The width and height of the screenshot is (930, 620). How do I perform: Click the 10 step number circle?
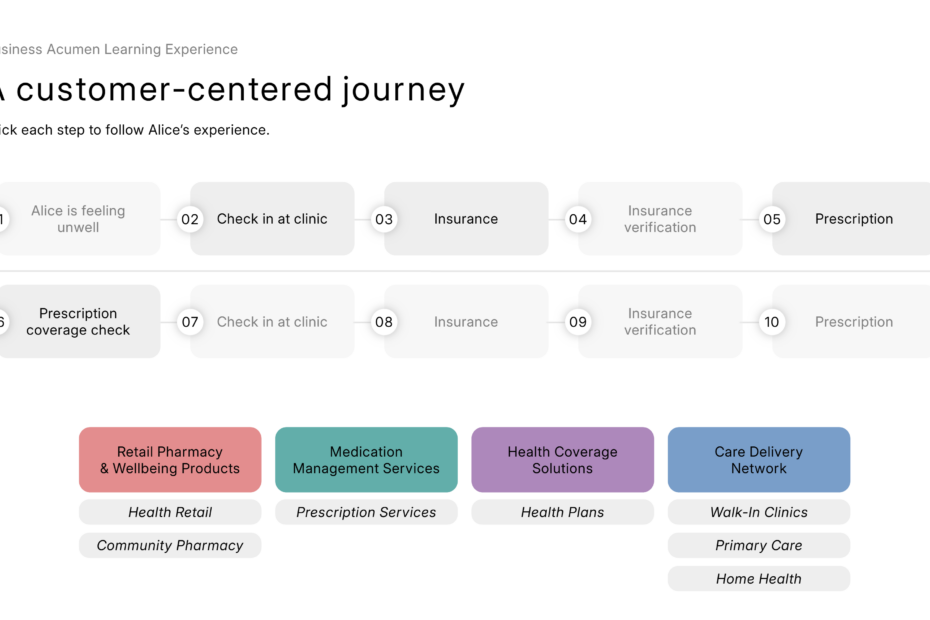pyautogui.click(x=772, y=322)
